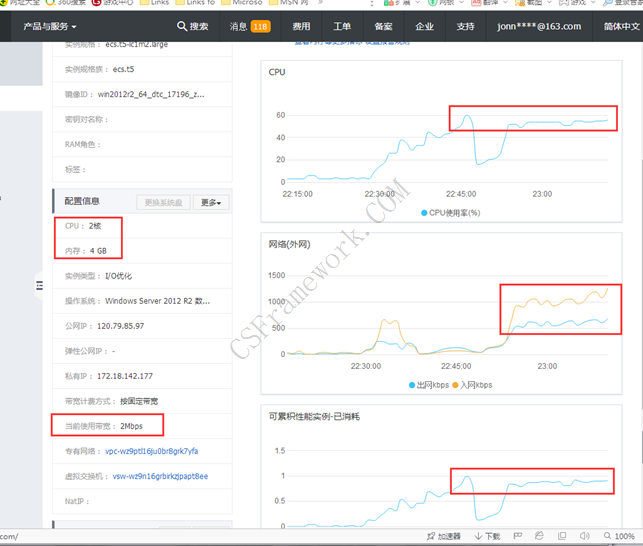
Task: Click the Windows Server 2012 R2 OS value
Action: [157, 301]
